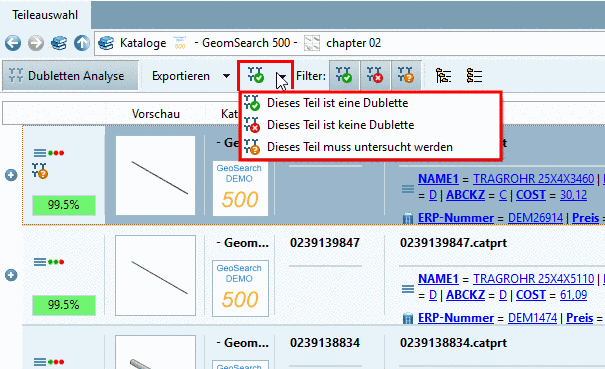Click the lines icon beside NAME1 TRAGROHR 25X4X5110
605x369 pixels.
(408, 289)
